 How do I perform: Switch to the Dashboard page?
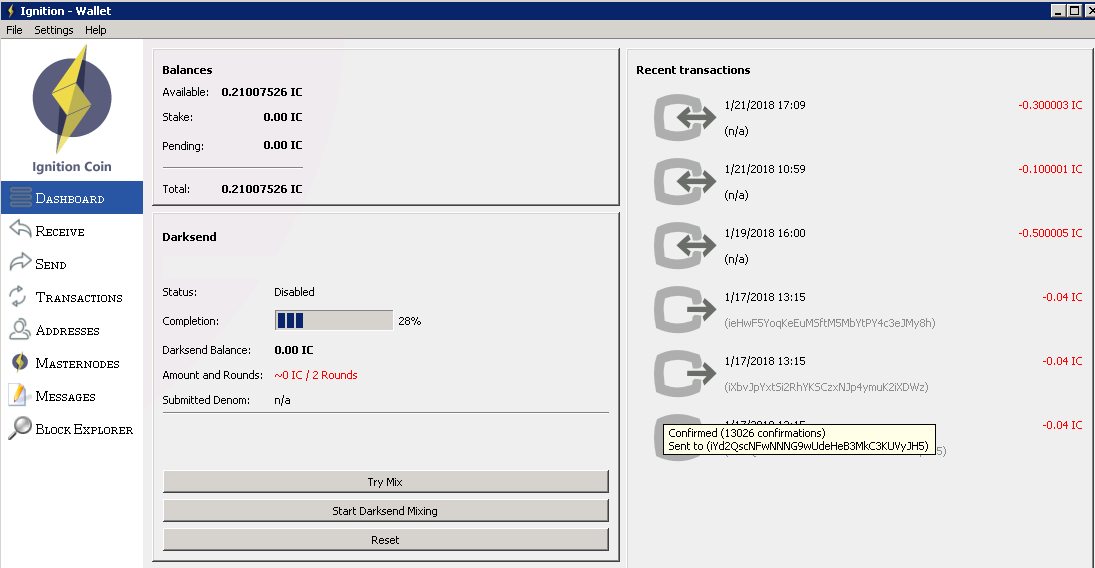[72, 198]
